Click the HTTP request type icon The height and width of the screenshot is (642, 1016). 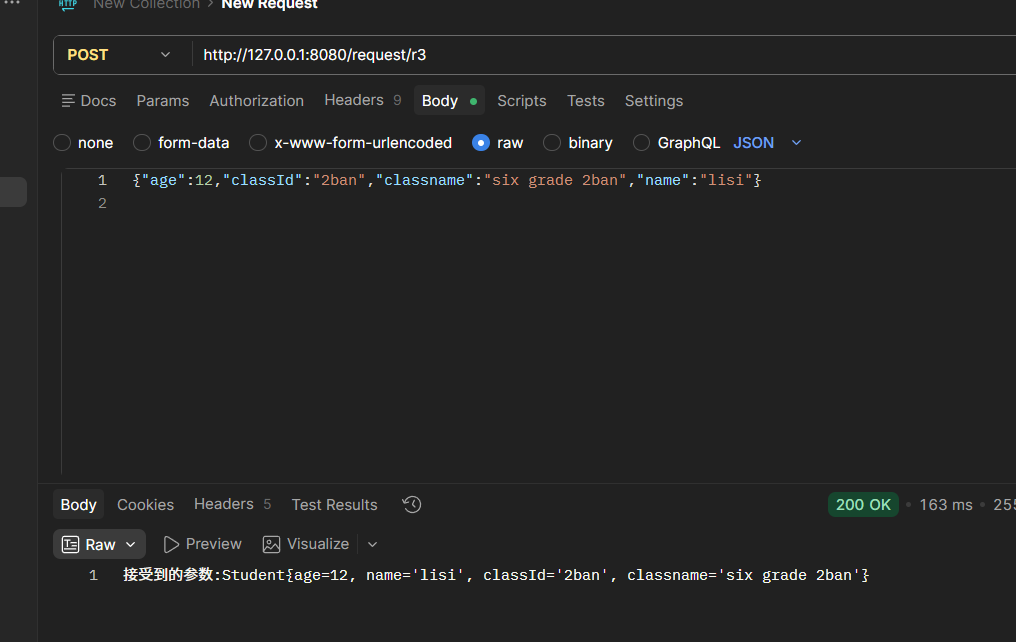(68, 5)
